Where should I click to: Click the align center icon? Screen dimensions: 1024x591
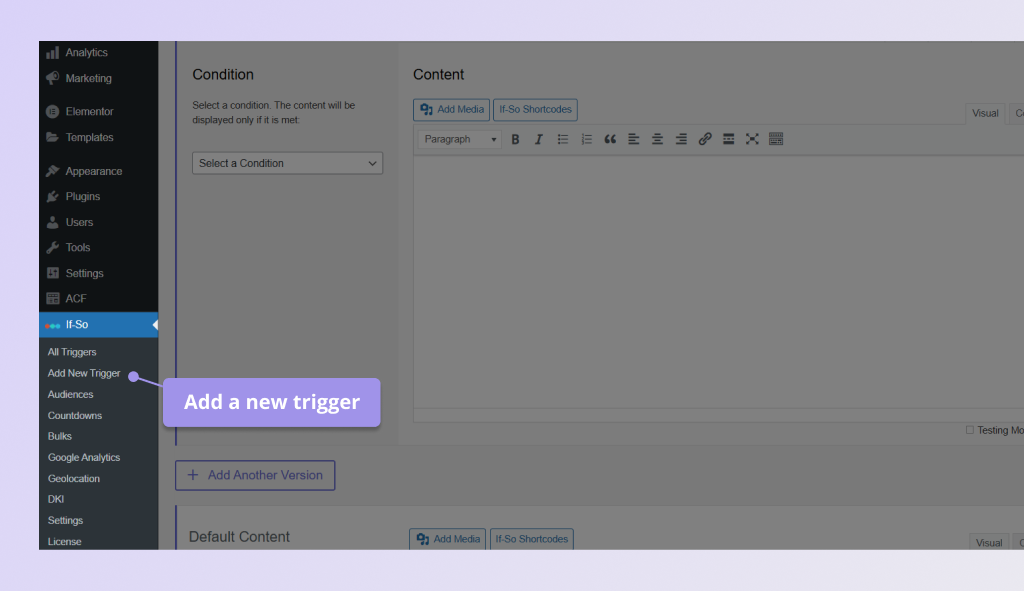point(657,139)
